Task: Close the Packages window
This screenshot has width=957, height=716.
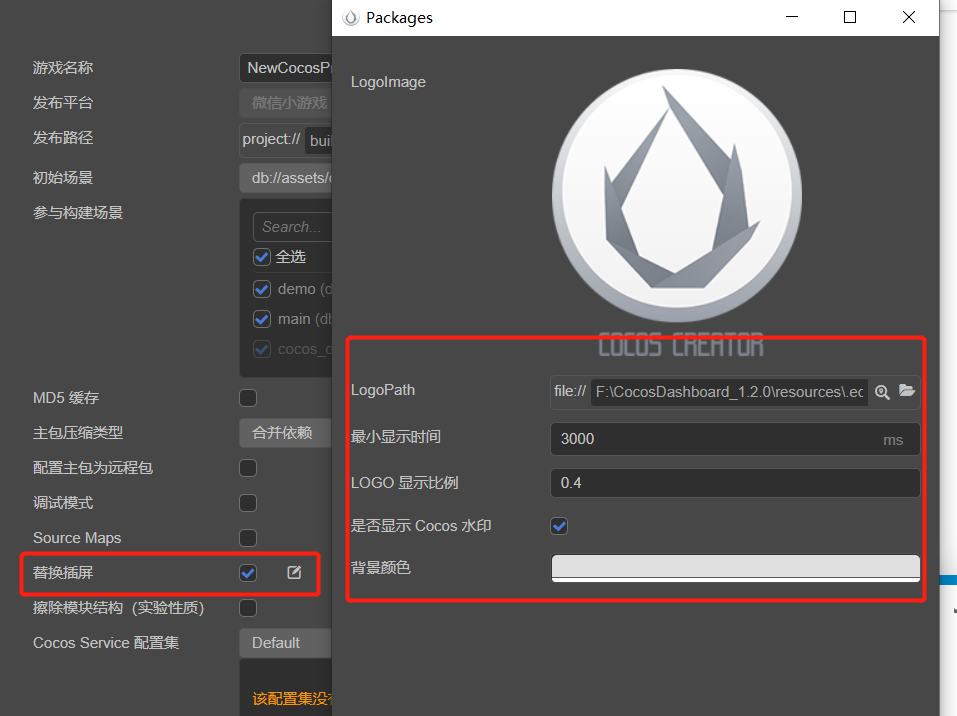Action: pos(909,17)
